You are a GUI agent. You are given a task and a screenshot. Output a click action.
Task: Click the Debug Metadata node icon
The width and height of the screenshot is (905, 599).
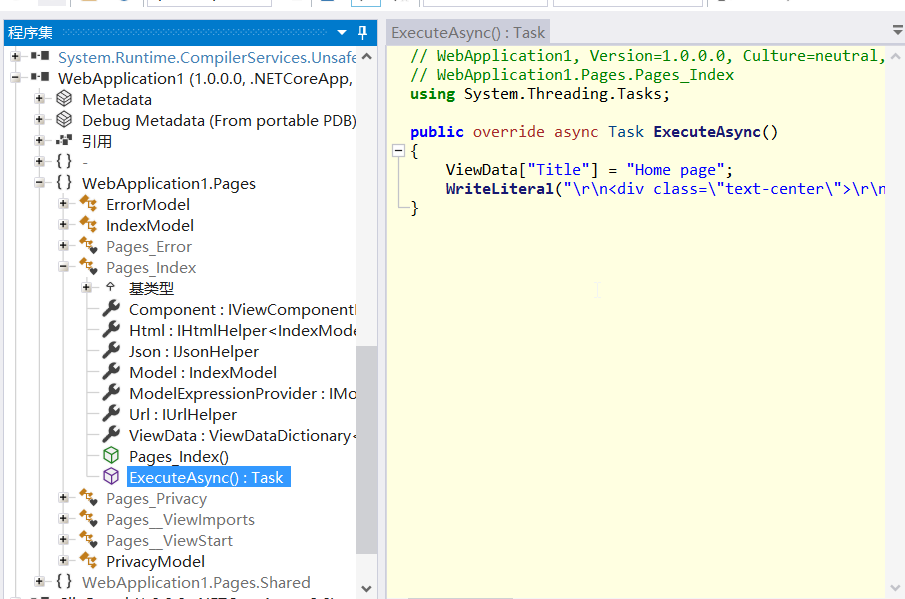tap(64, 120)
